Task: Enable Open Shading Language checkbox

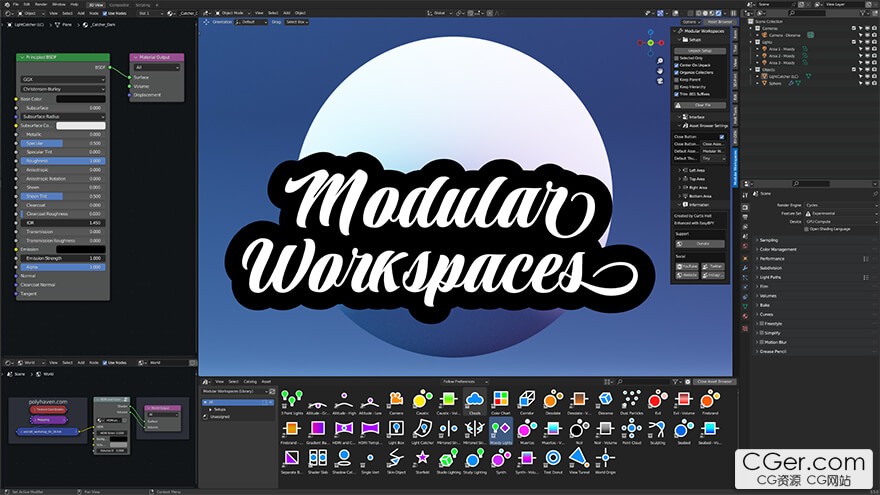Action: (x=806, y=229)
